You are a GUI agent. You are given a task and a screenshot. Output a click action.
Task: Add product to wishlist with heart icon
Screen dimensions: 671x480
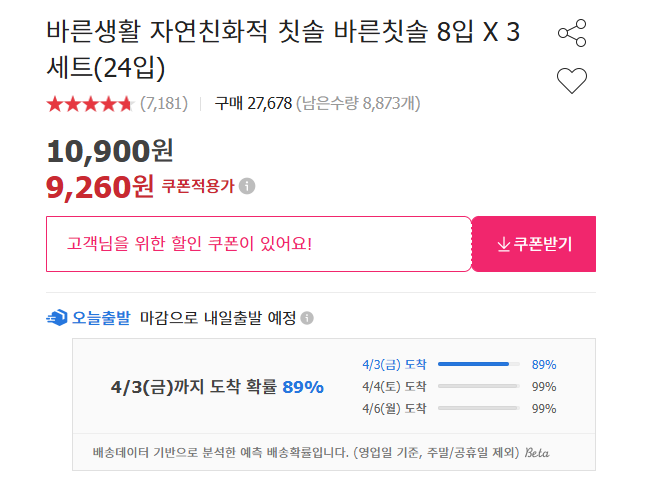tap(572, 81)
